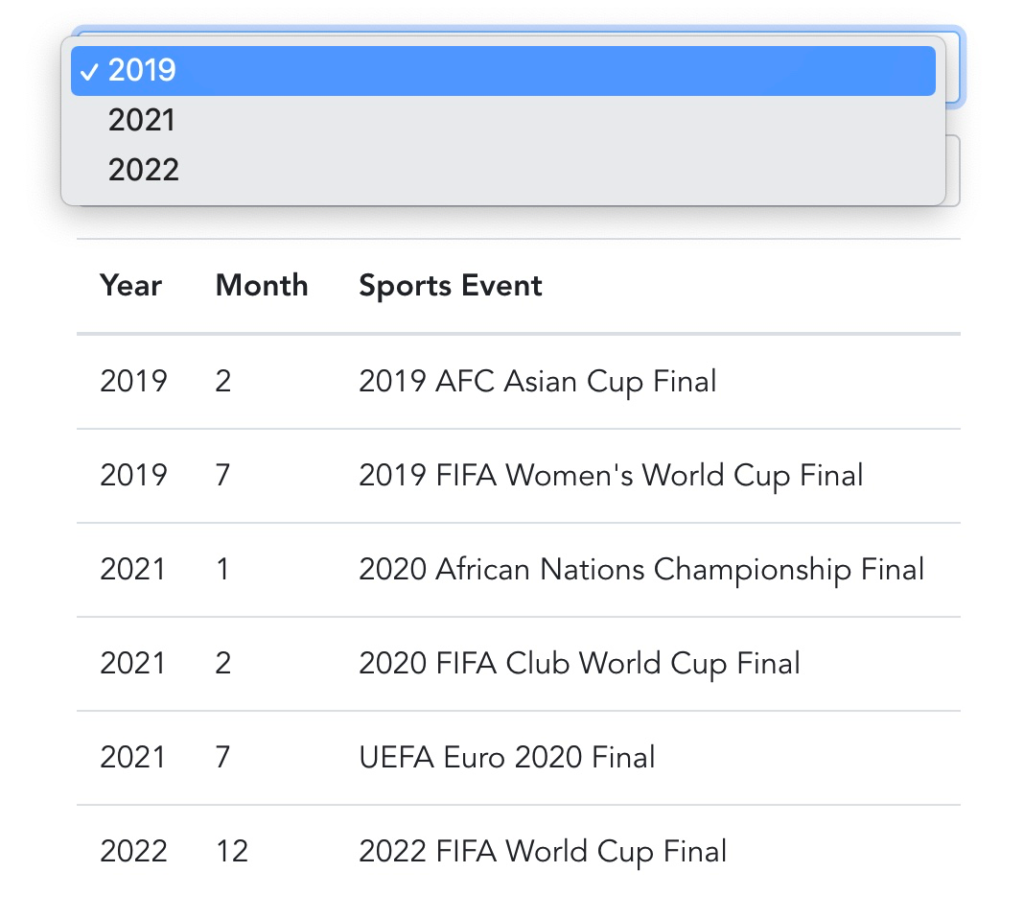Select the 2019 option in dropdown
This screenshot has height=919, width=1024.
pyautogui.click(x=503, y=71)
